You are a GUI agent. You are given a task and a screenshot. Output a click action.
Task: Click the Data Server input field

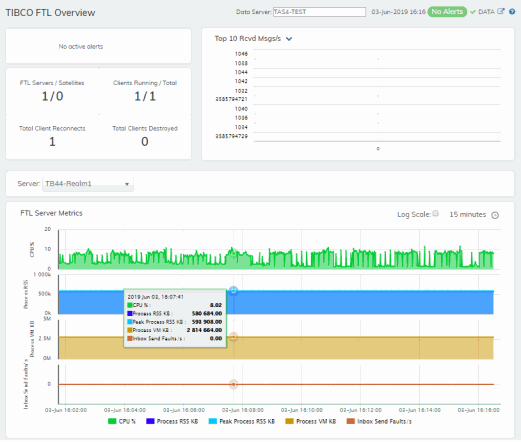319,12
